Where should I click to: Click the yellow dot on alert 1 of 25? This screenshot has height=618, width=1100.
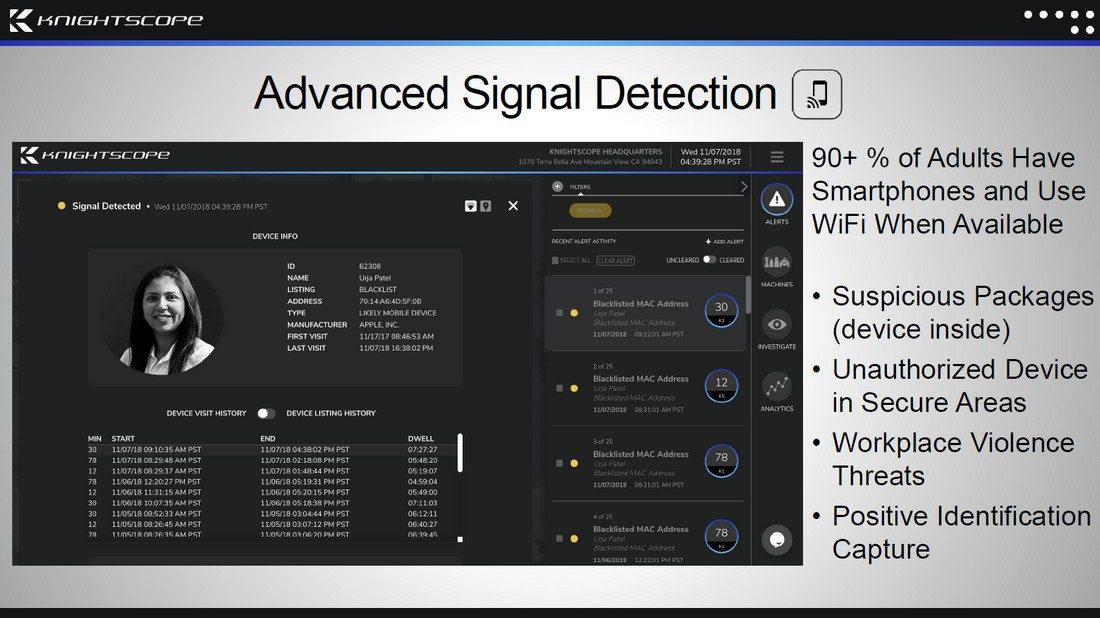pyautogui.click(x=574, y=313)
